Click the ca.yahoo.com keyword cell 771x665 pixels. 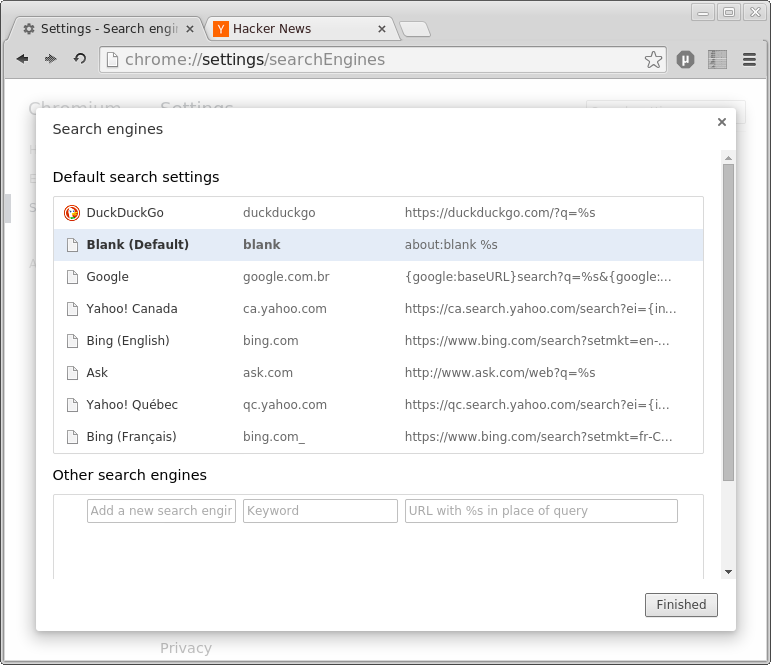tap(285, 309)
